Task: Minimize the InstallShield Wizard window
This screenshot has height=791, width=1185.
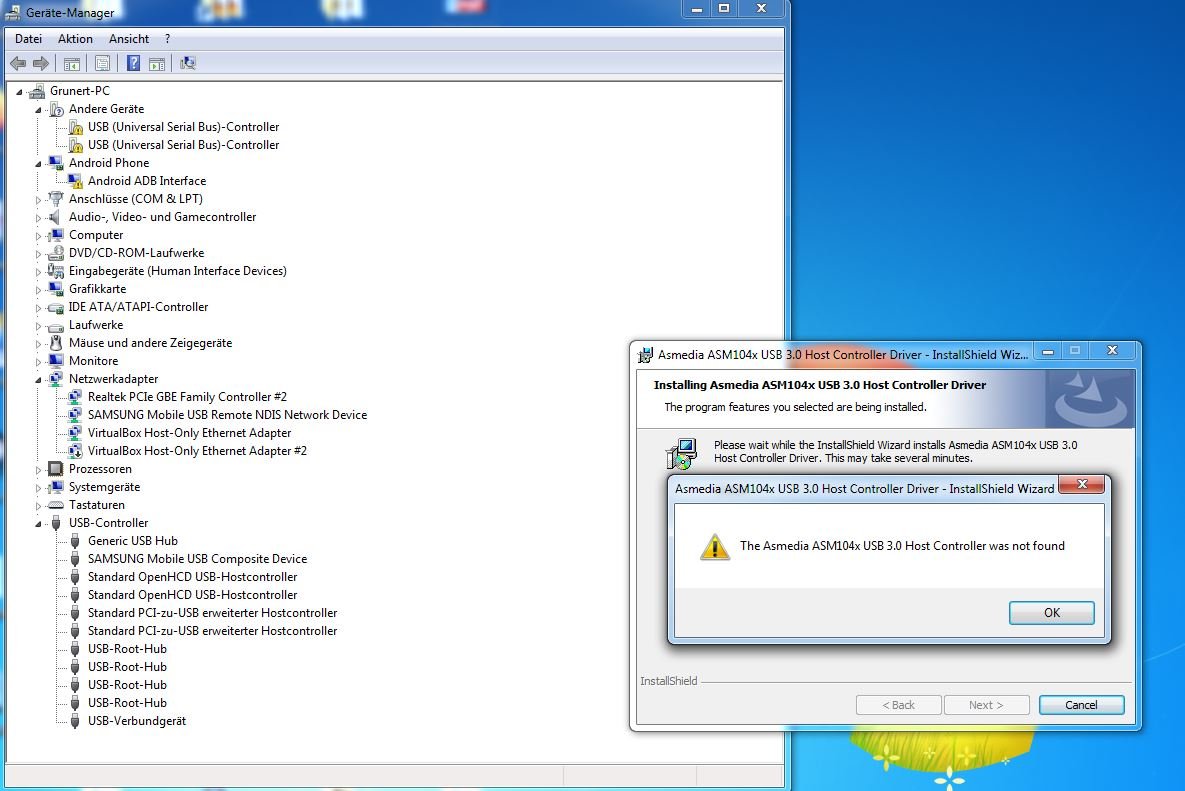Action: click(x=1047, y=351)
